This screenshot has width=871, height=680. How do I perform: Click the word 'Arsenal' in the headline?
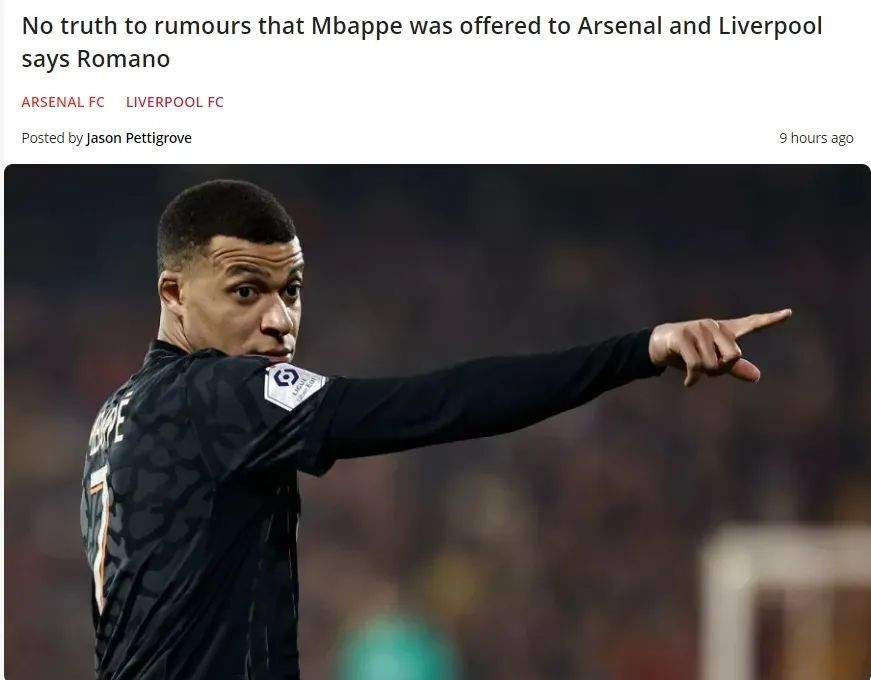click(619, 25)
